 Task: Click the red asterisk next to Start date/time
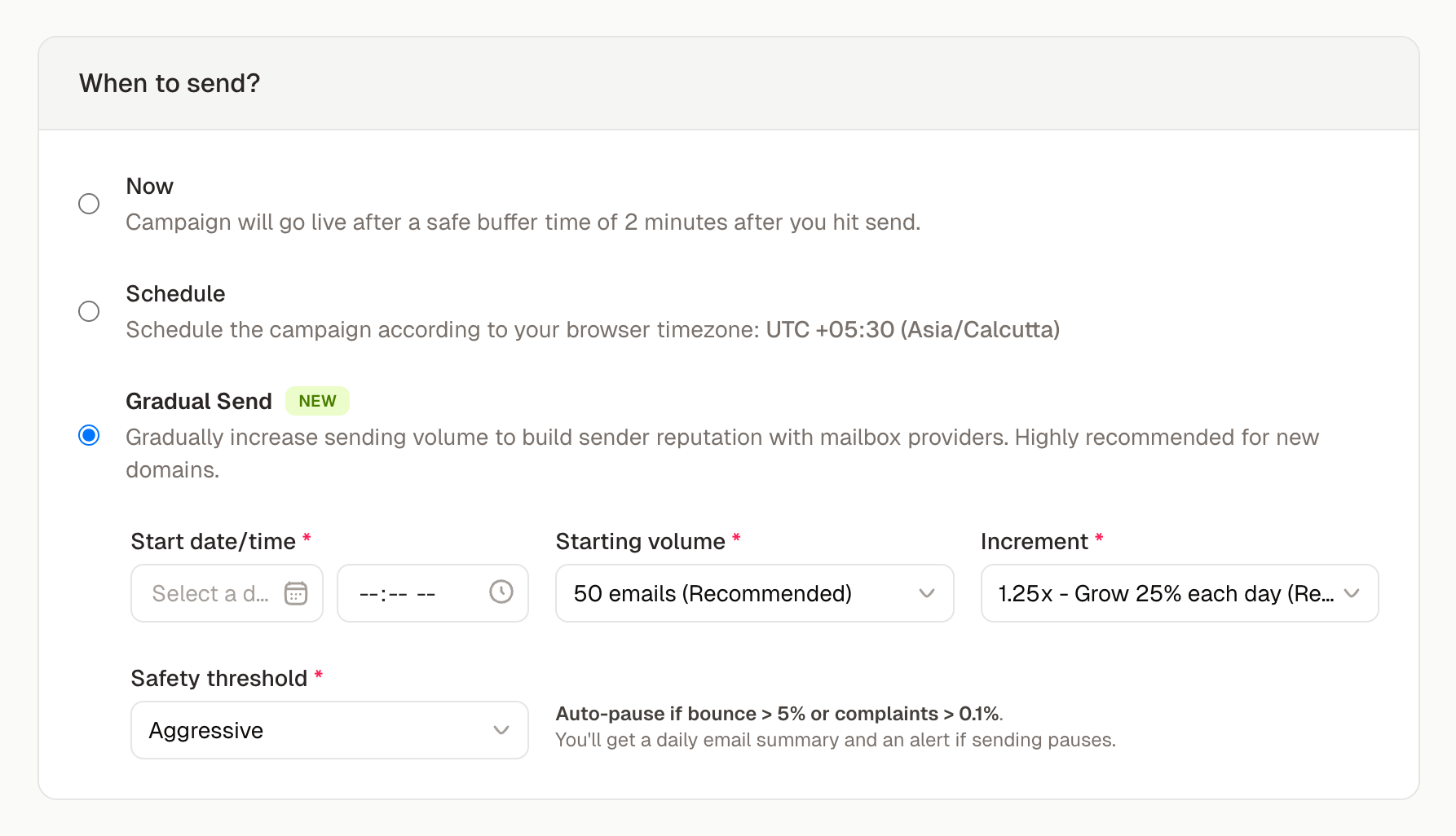tap(307, 538)
